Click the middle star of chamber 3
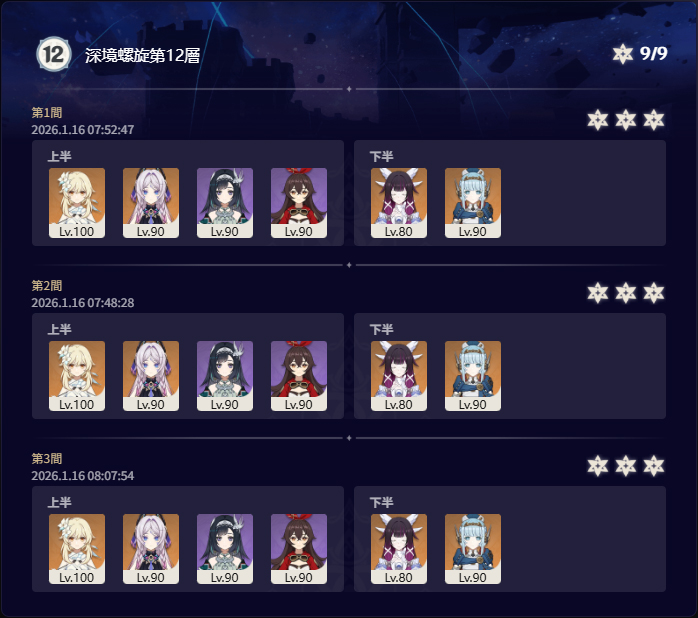The height and width of the screenshot is (618, 698). 625,466
